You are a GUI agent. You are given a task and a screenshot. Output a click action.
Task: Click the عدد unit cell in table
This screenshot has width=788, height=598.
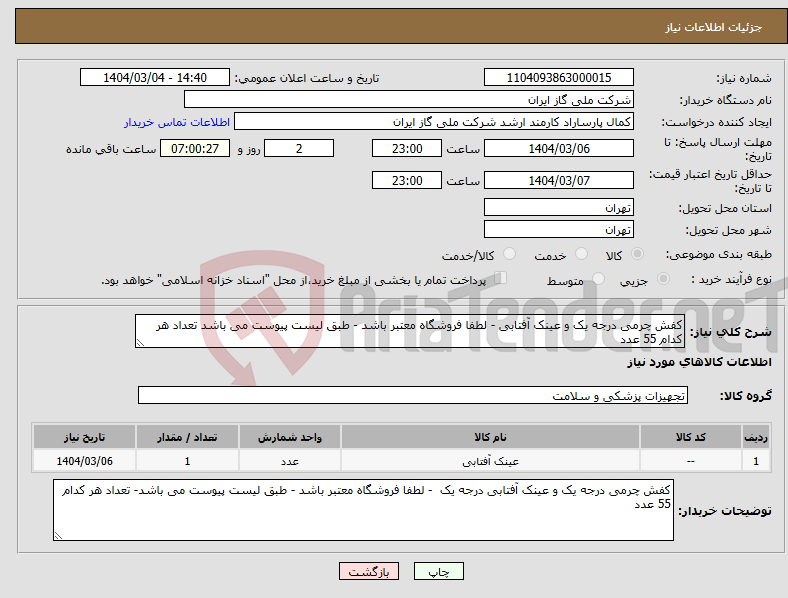(x=290, y=461)
